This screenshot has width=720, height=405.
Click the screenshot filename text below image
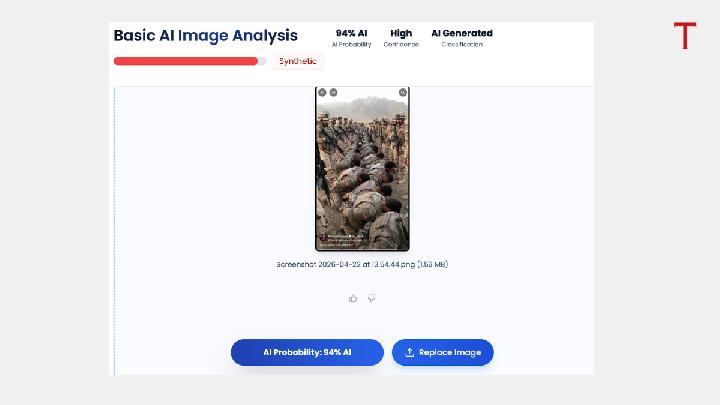(361, 264)
